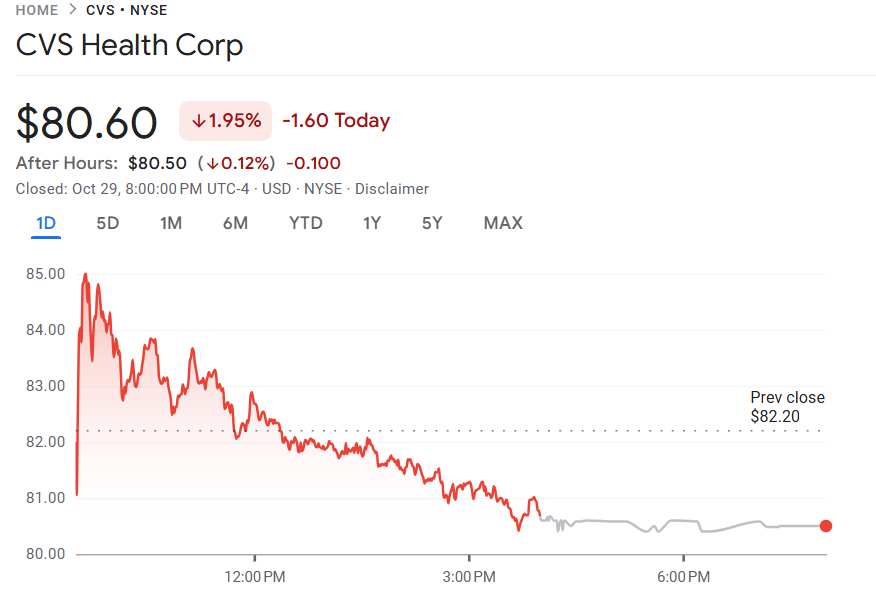Screen dimensions: 876x597
Task: Select the 1D range tab
Action: [x=45, y=223]
